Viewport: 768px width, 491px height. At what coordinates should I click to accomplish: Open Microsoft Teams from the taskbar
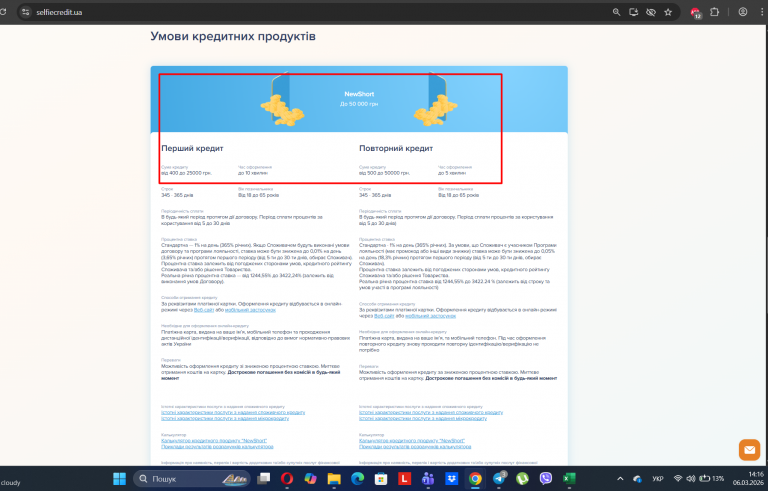tap(428, 479)
